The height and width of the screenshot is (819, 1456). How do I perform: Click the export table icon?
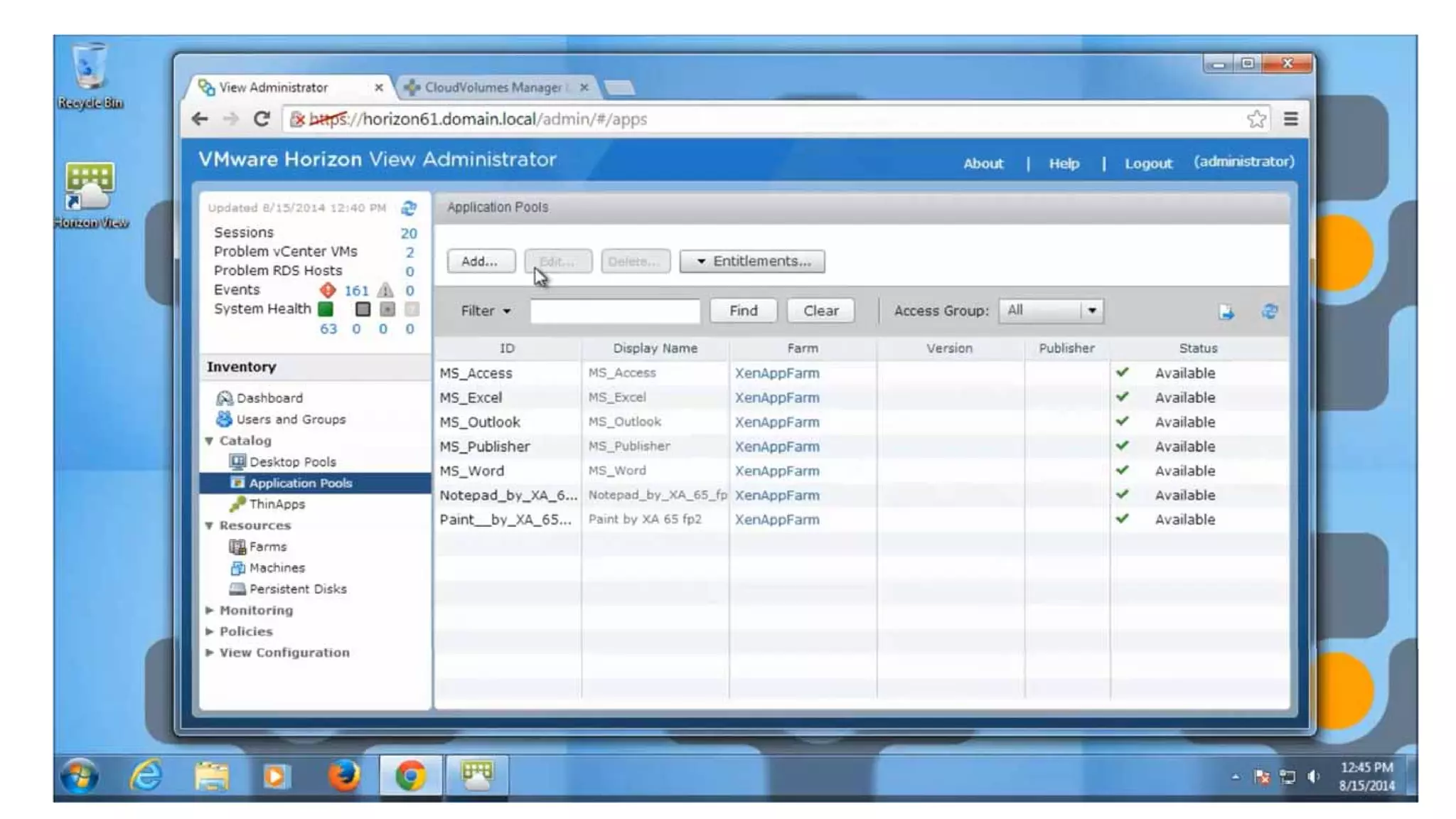pyautogui.click(x=1226, y=311)
